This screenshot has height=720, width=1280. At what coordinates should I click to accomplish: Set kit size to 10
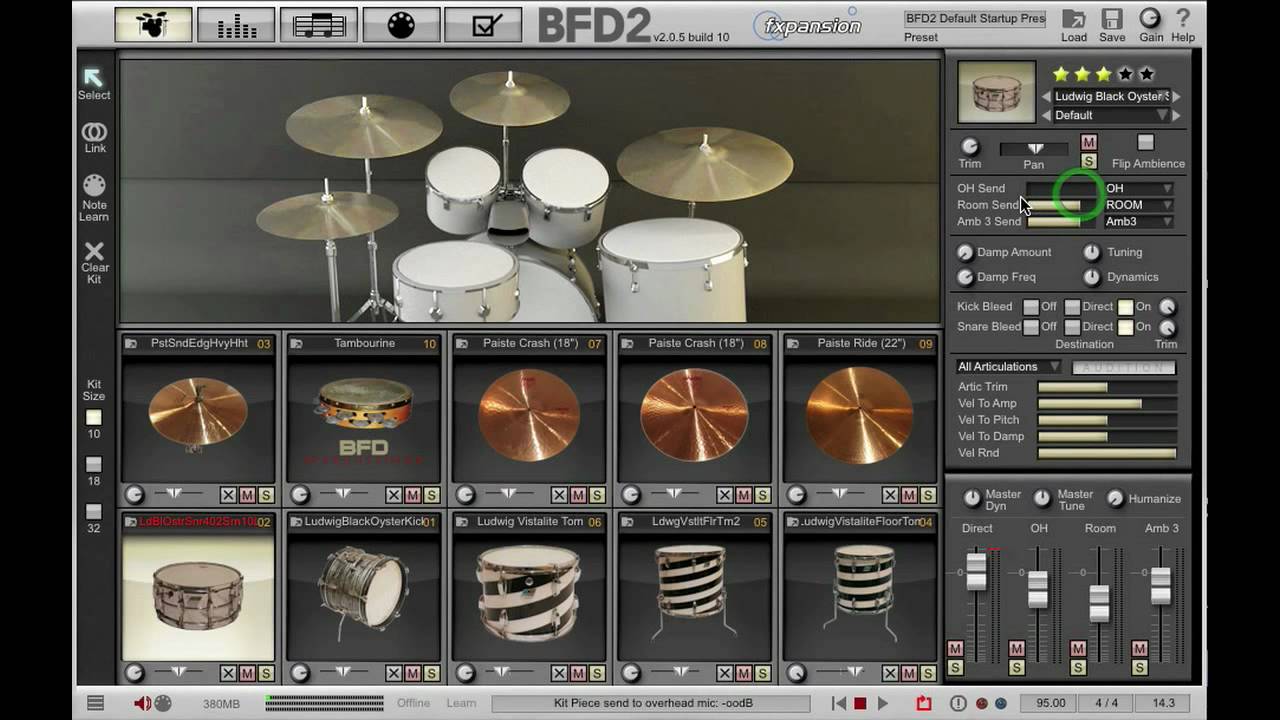94,418
